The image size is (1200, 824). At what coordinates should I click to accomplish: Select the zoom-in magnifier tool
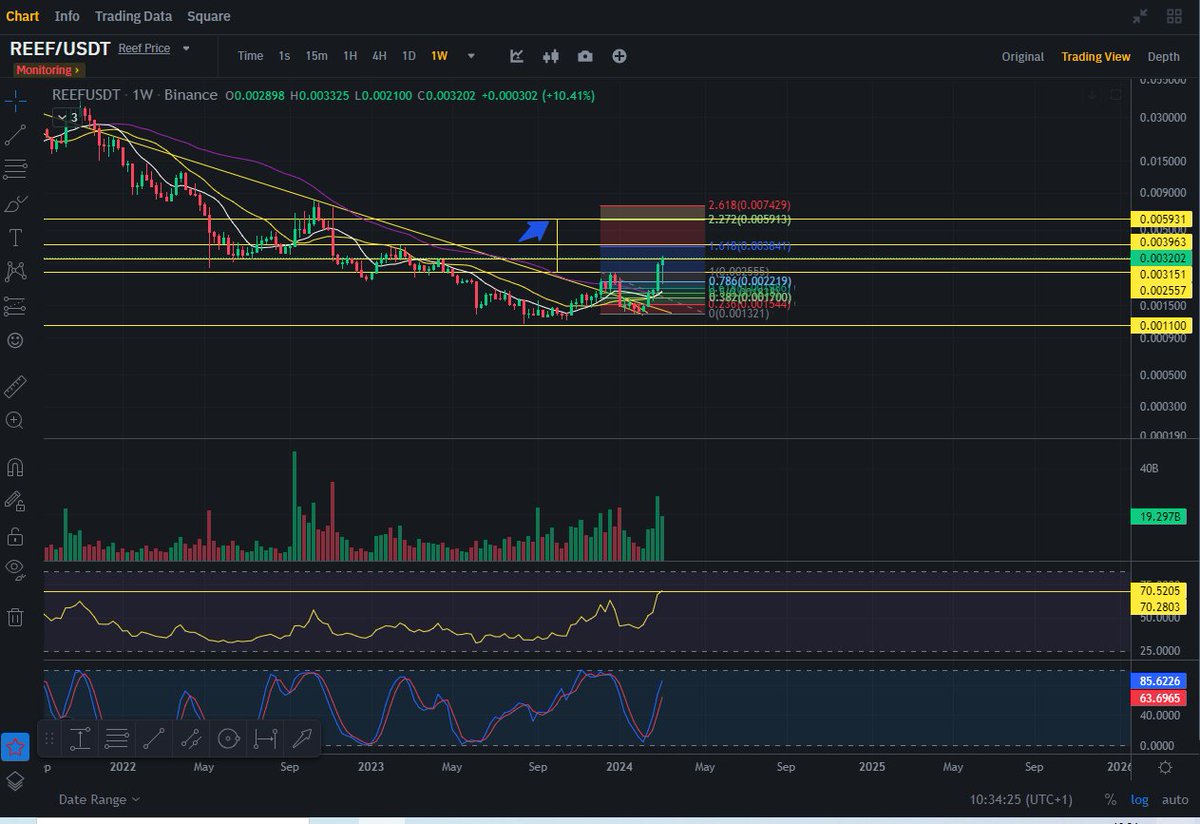click(x=14, y=420)
